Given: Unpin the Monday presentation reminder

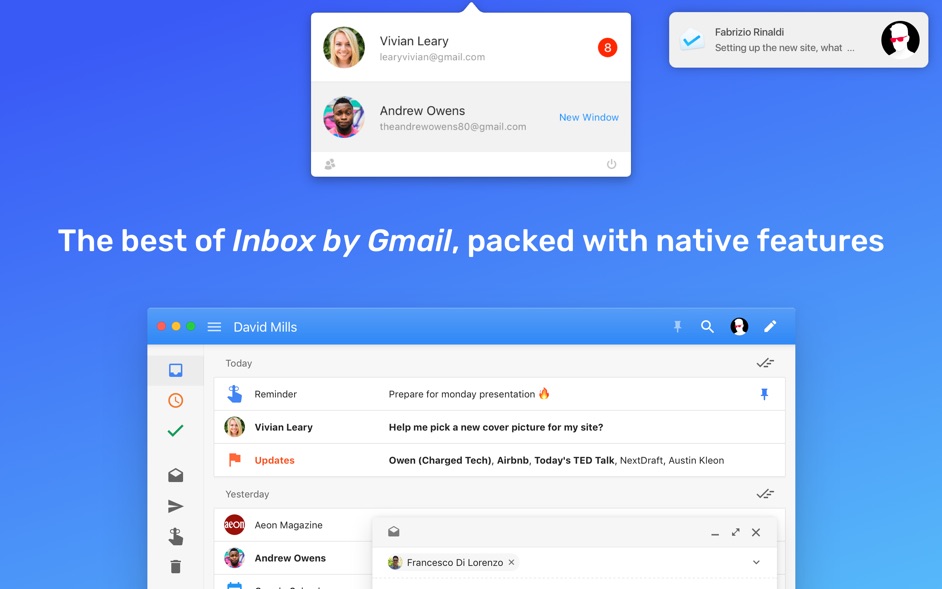Looking at the screenshot, I should click(764, 394).
